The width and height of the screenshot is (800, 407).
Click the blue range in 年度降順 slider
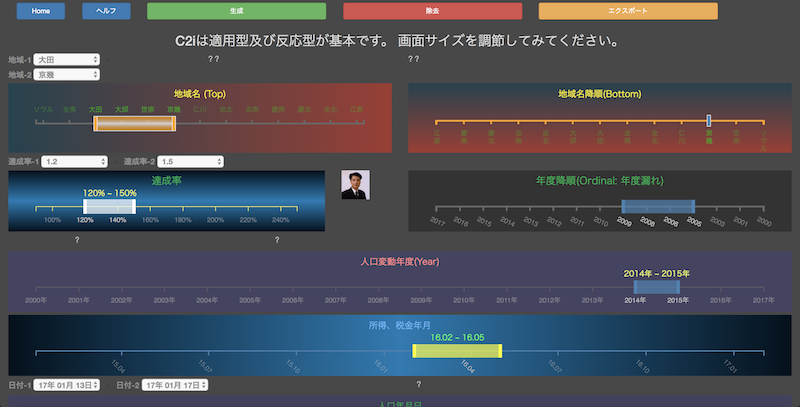coord(657,207)
